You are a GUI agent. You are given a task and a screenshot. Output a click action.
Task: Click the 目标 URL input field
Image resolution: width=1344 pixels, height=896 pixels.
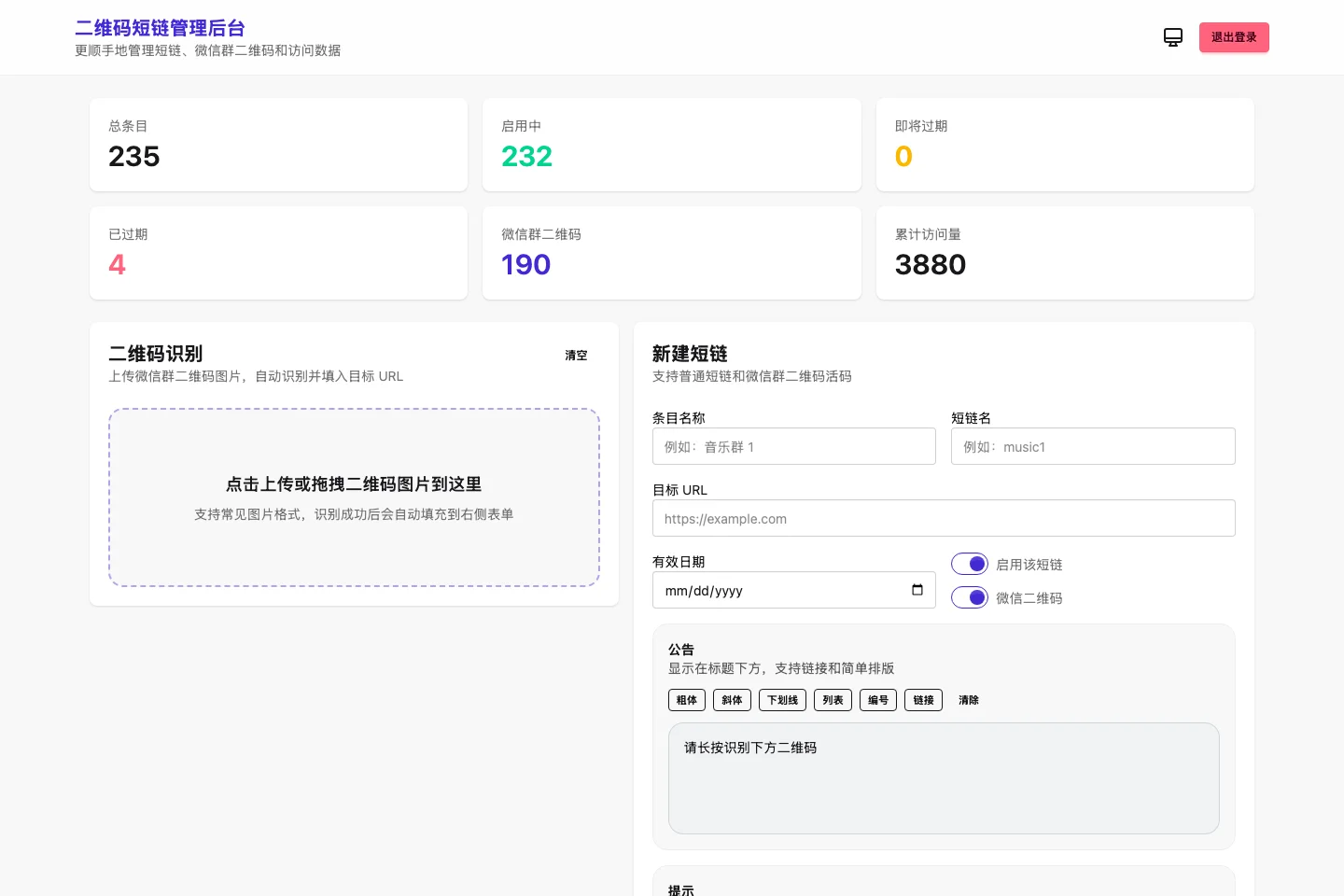coord(944,518)
